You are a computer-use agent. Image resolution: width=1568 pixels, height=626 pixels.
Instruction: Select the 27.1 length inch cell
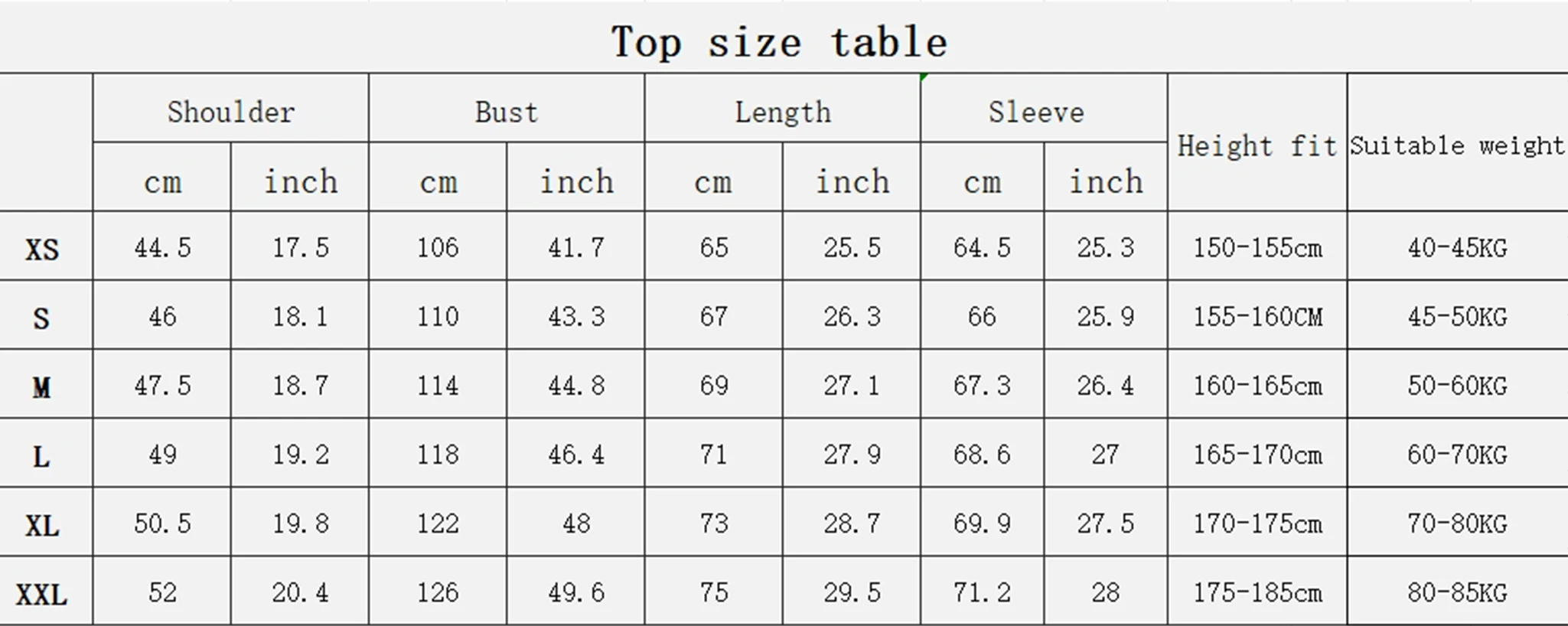(852, 384)
